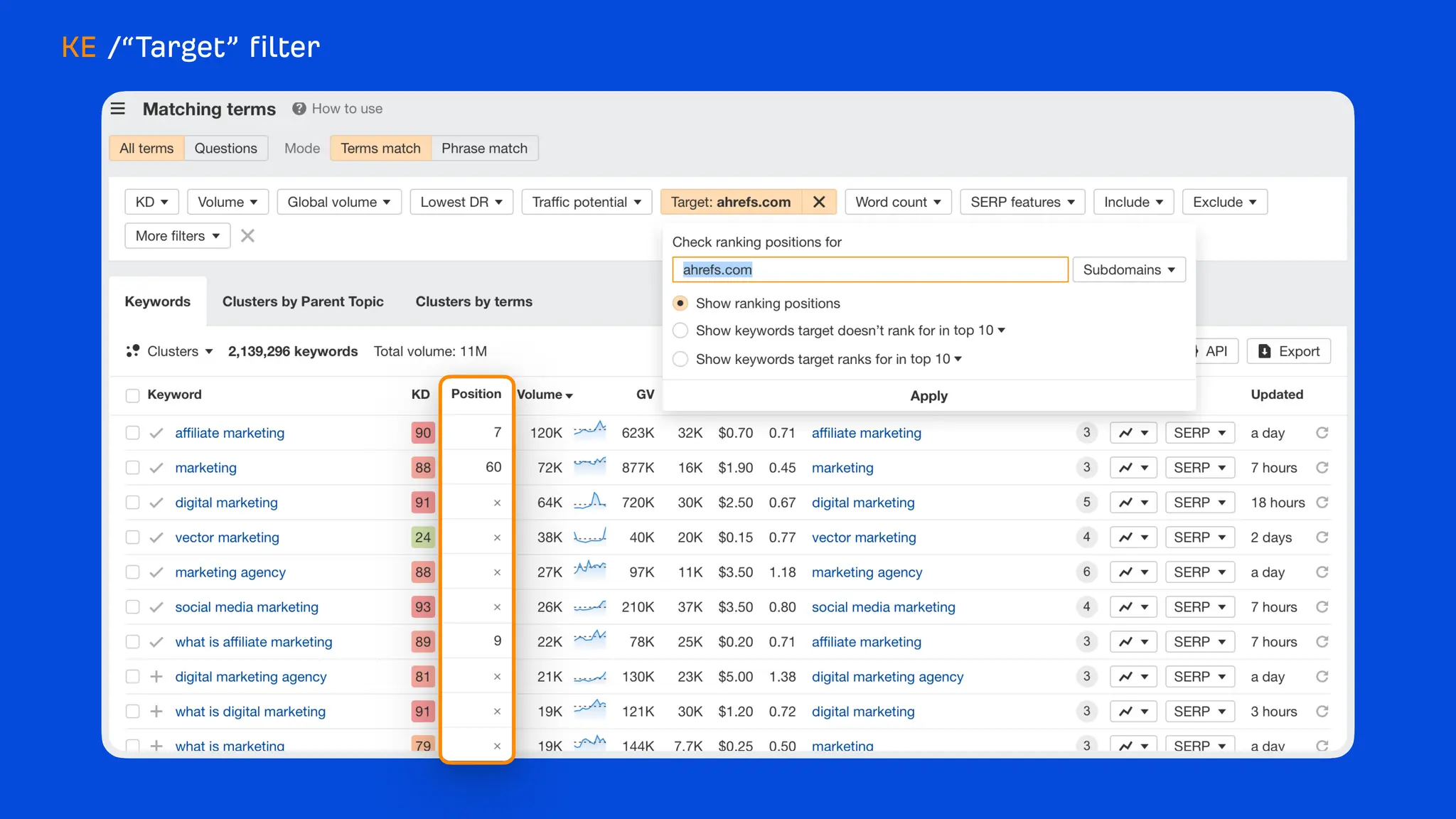This screenshot has height=819, width=1456.
Task: Tick the select-all checkbox in Keyword header
Action: coord(132,395)
